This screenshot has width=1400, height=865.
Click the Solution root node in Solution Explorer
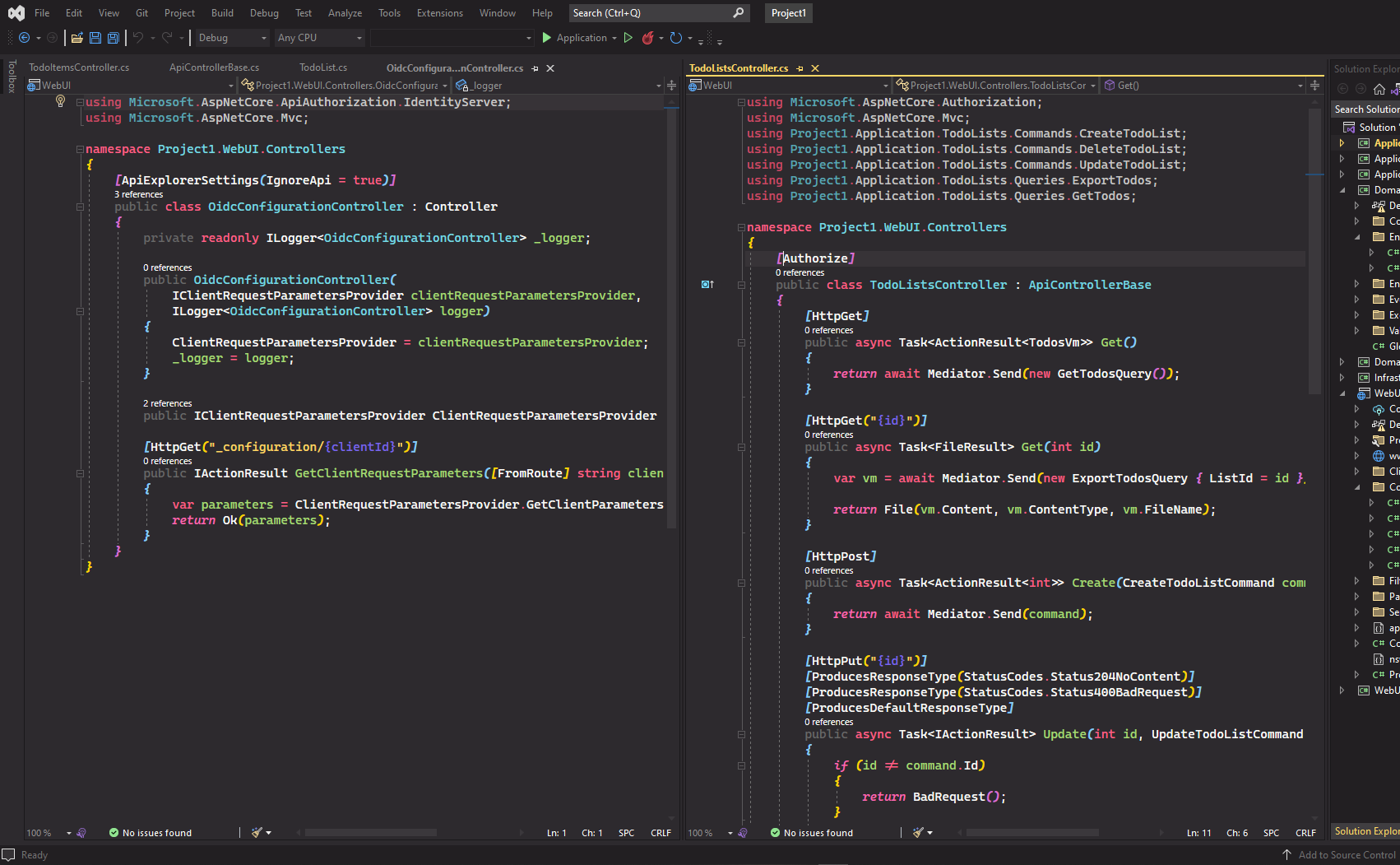pyautogui.click(x=1370, y=128)
